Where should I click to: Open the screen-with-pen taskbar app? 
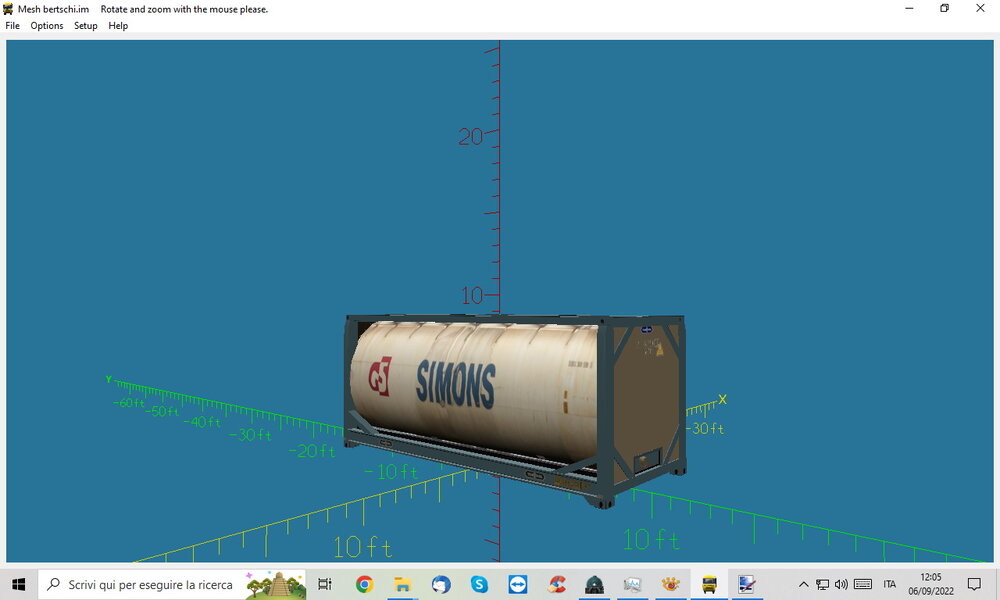747,584
